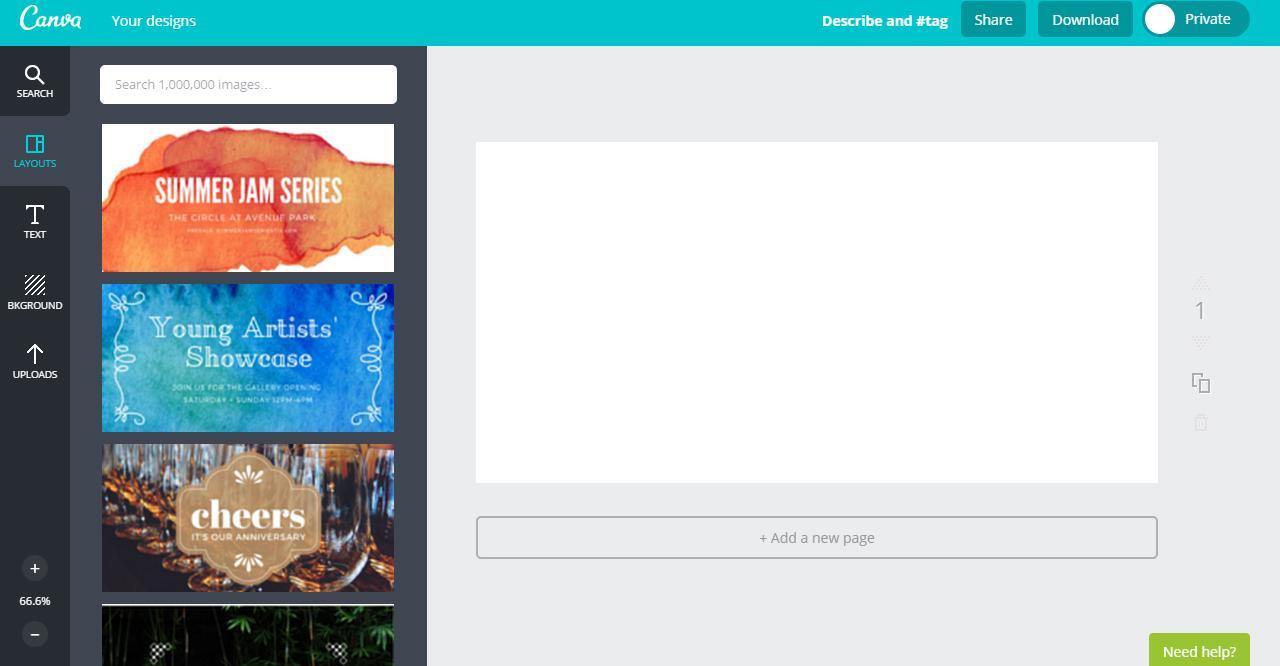Zoom out with the minus button
The width and height of the screenshot is (1280, 666).
coord(35,634)
